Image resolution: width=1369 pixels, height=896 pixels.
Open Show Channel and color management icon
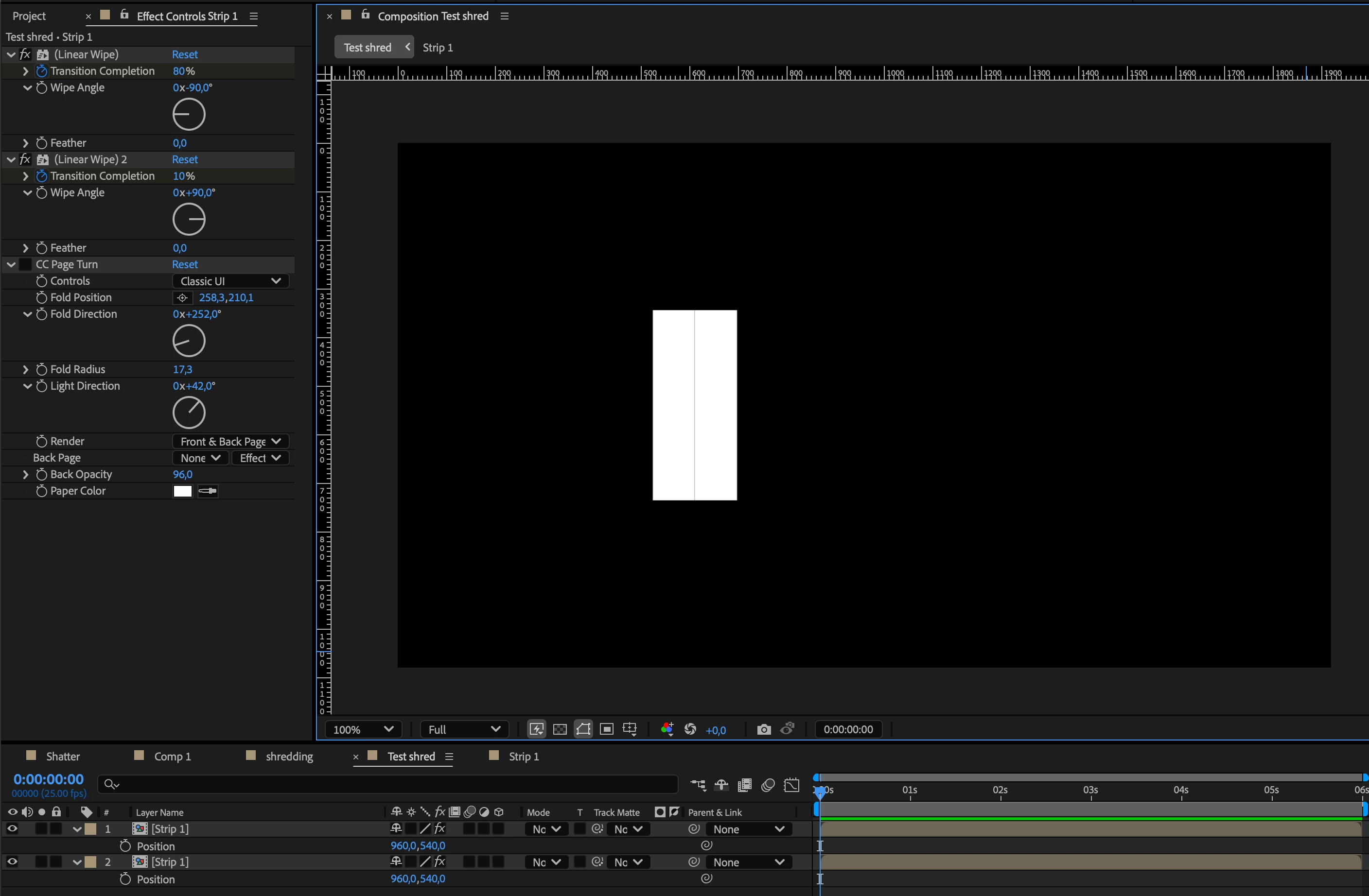[x=667, y=729]
